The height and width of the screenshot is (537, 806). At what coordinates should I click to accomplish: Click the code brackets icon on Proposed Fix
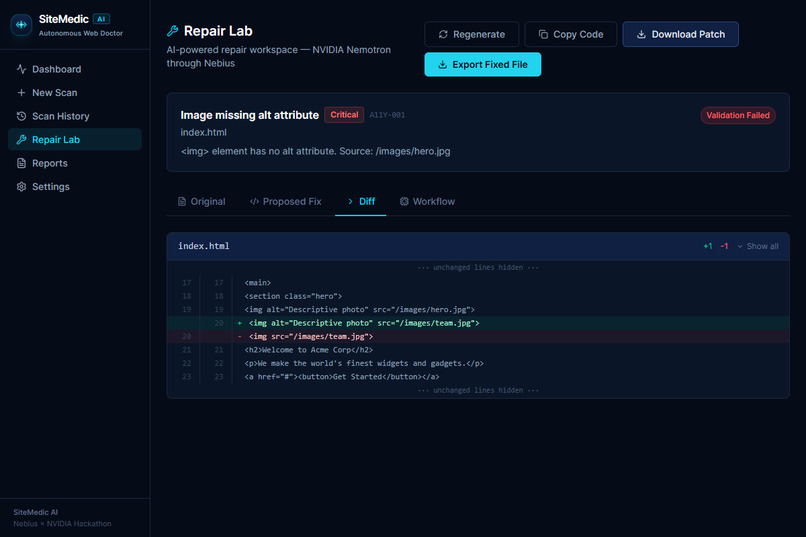tap(254, 201)
